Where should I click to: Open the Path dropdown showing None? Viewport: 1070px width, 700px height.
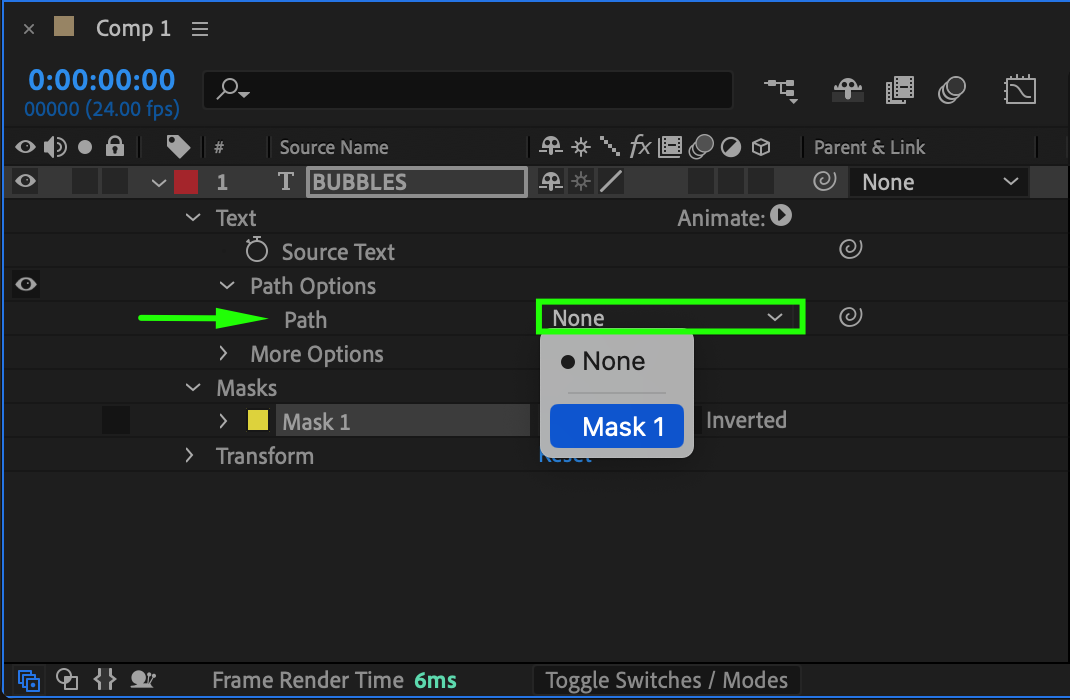click(670, 318)
